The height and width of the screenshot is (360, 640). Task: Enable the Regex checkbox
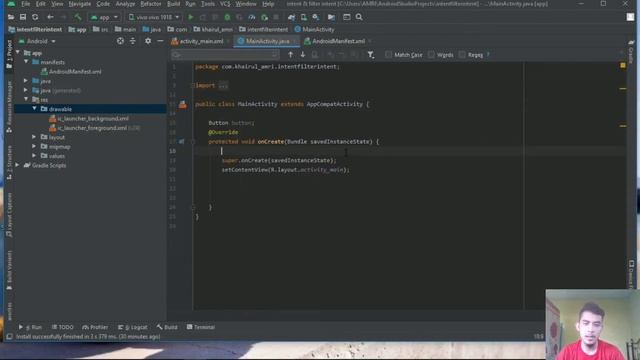click(x=462, y=55)
